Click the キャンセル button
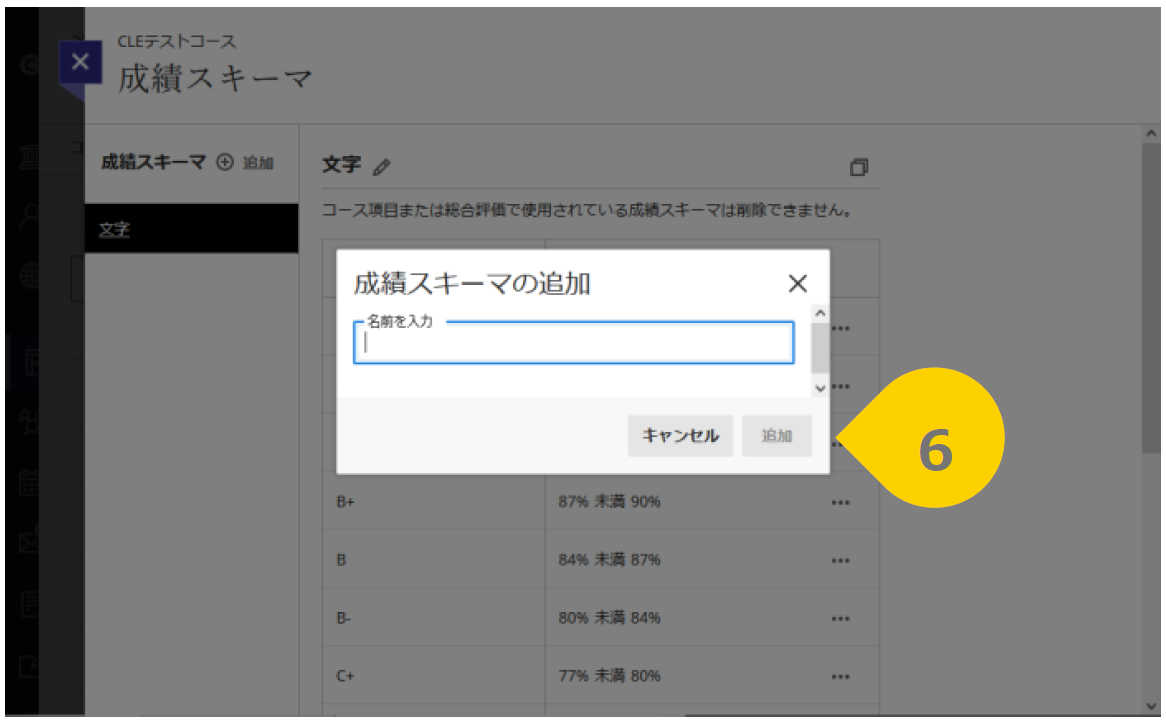The height and width of the screenshot is (723, 1166). (x=680, y=435)
